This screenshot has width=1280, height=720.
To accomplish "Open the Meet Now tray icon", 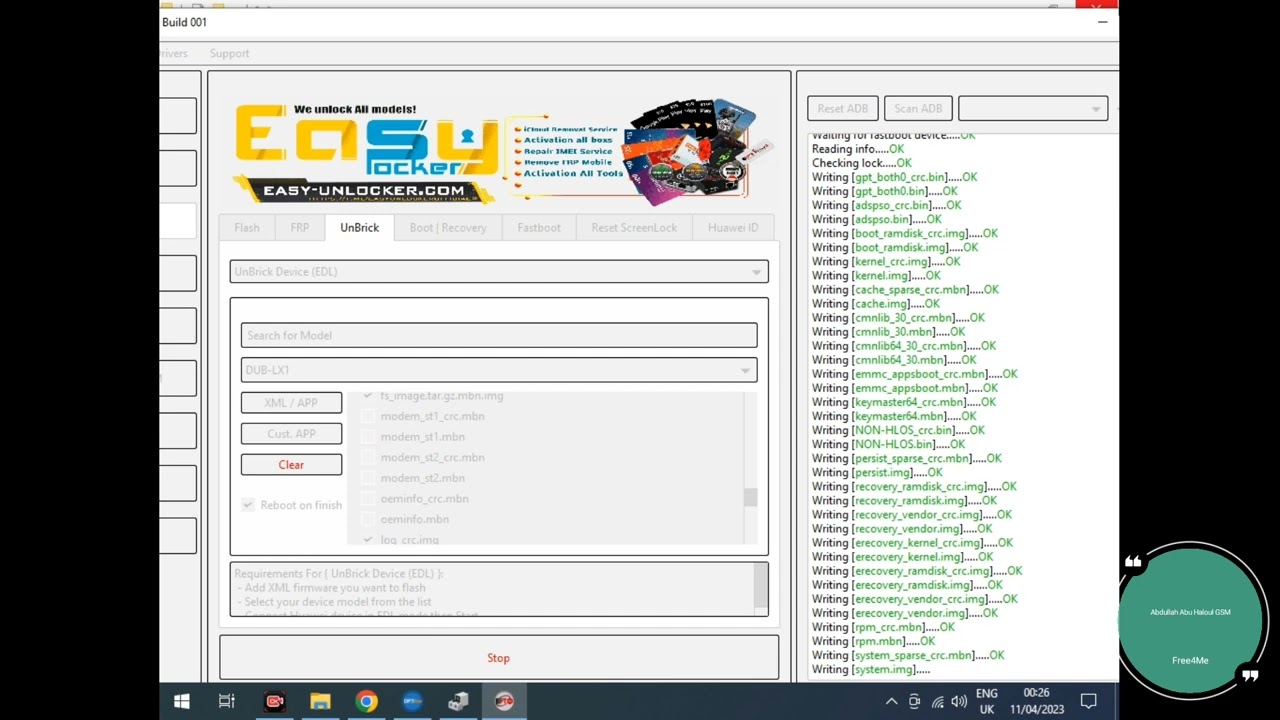I will [x=914, y=702].
